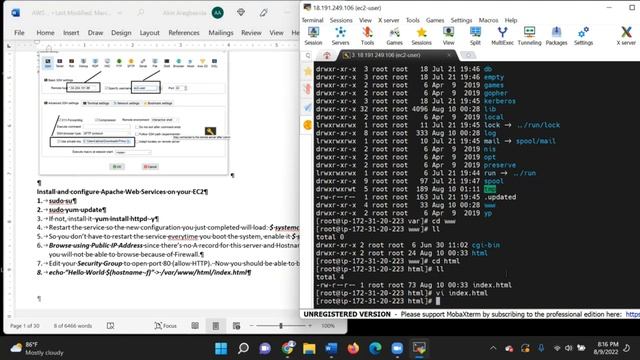The image size is (640, 360).
Task: Open the Session icon in MobaXterm toolbar
Action: [x=313, y=36]
